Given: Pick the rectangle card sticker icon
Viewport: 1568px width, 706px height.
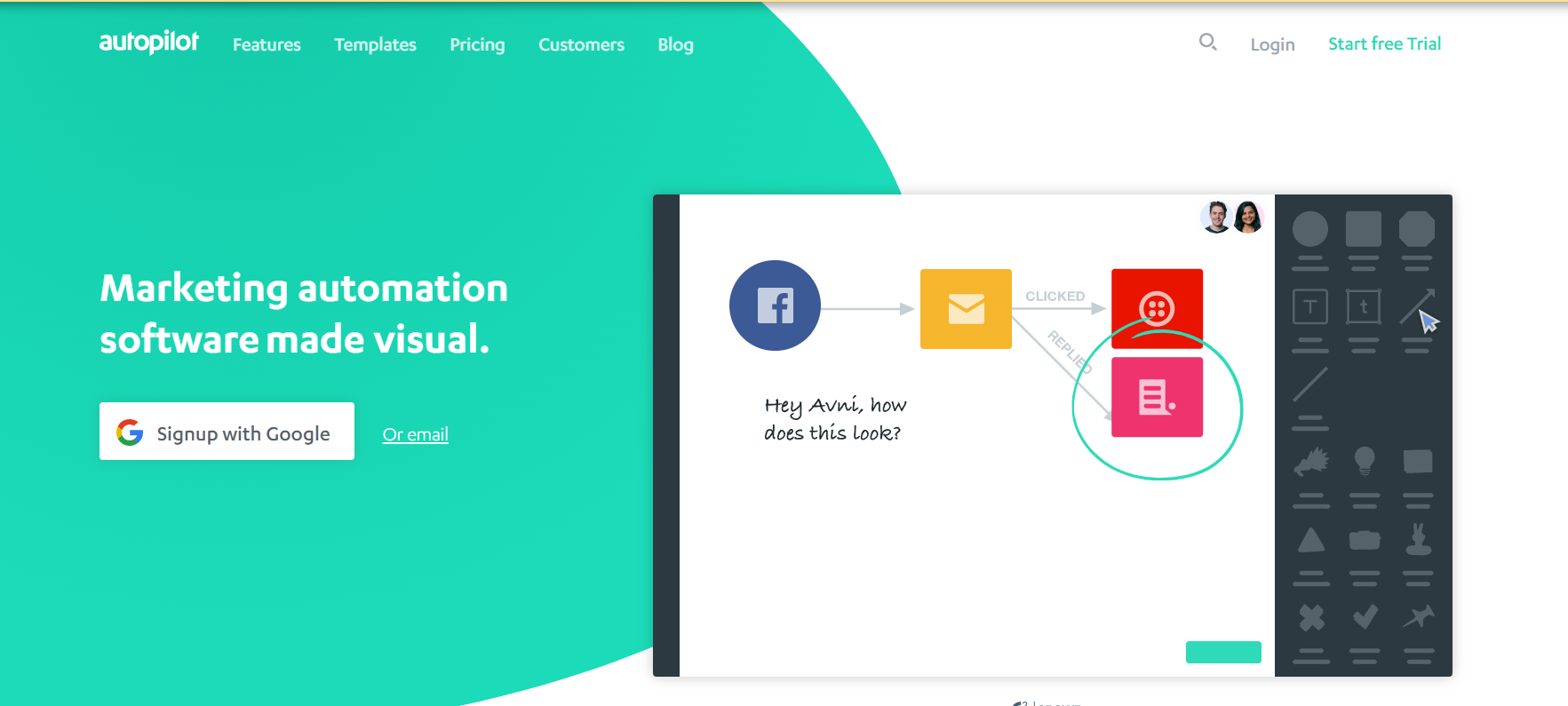Looking at the screenshot, I should click(x=1418, y=462).
